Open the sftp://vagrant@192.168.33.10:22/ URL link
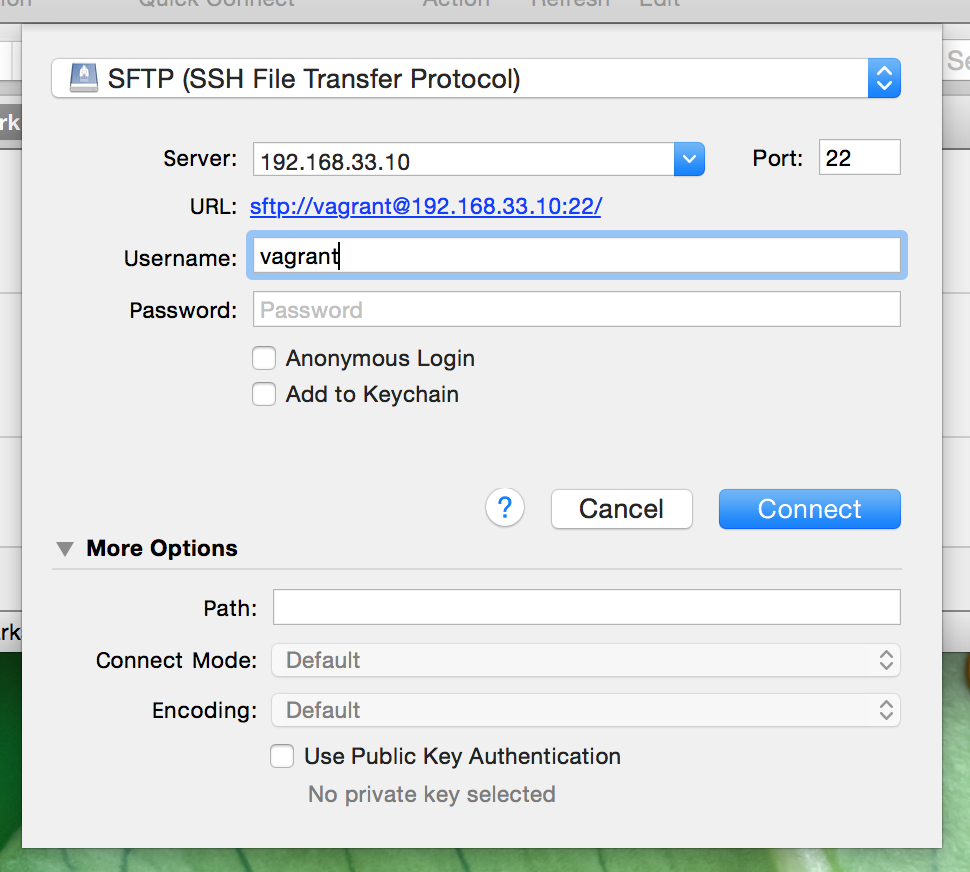This screenshot has height=872, width=970. [x=425, y=207]
